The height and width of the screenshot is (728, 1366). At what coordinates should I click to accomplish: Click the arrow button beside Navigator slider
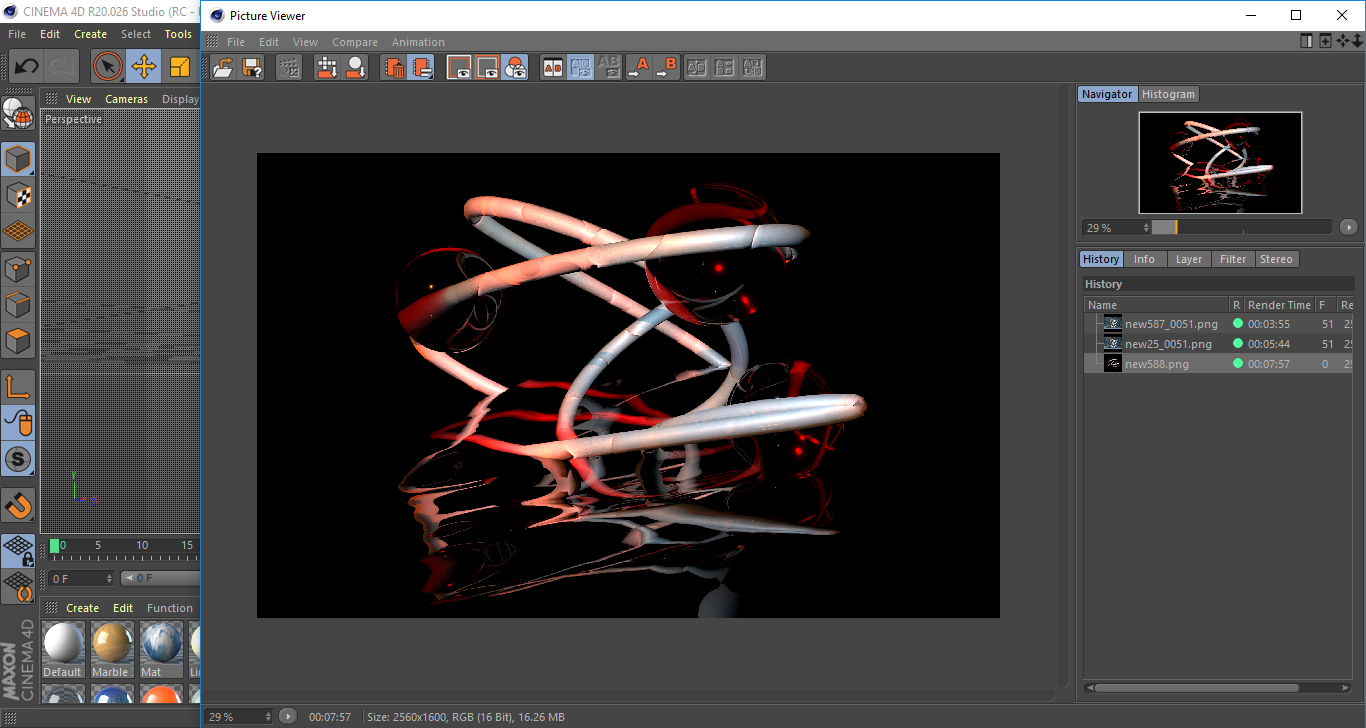pyautogui.click(x=1348, y=227)
